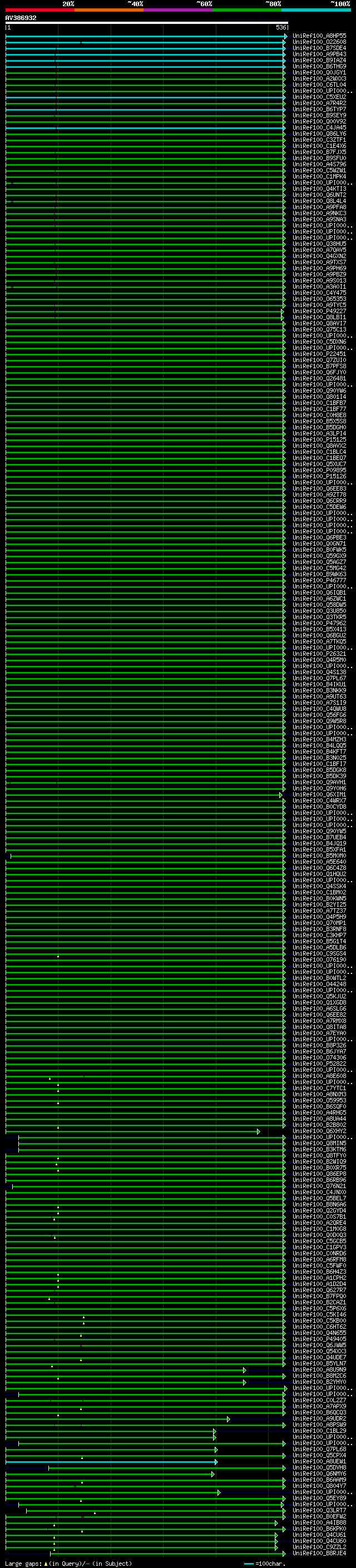356x1568 pixels.
Task: Open the UniRef100_O76190 hit
Action: (319, 960)
